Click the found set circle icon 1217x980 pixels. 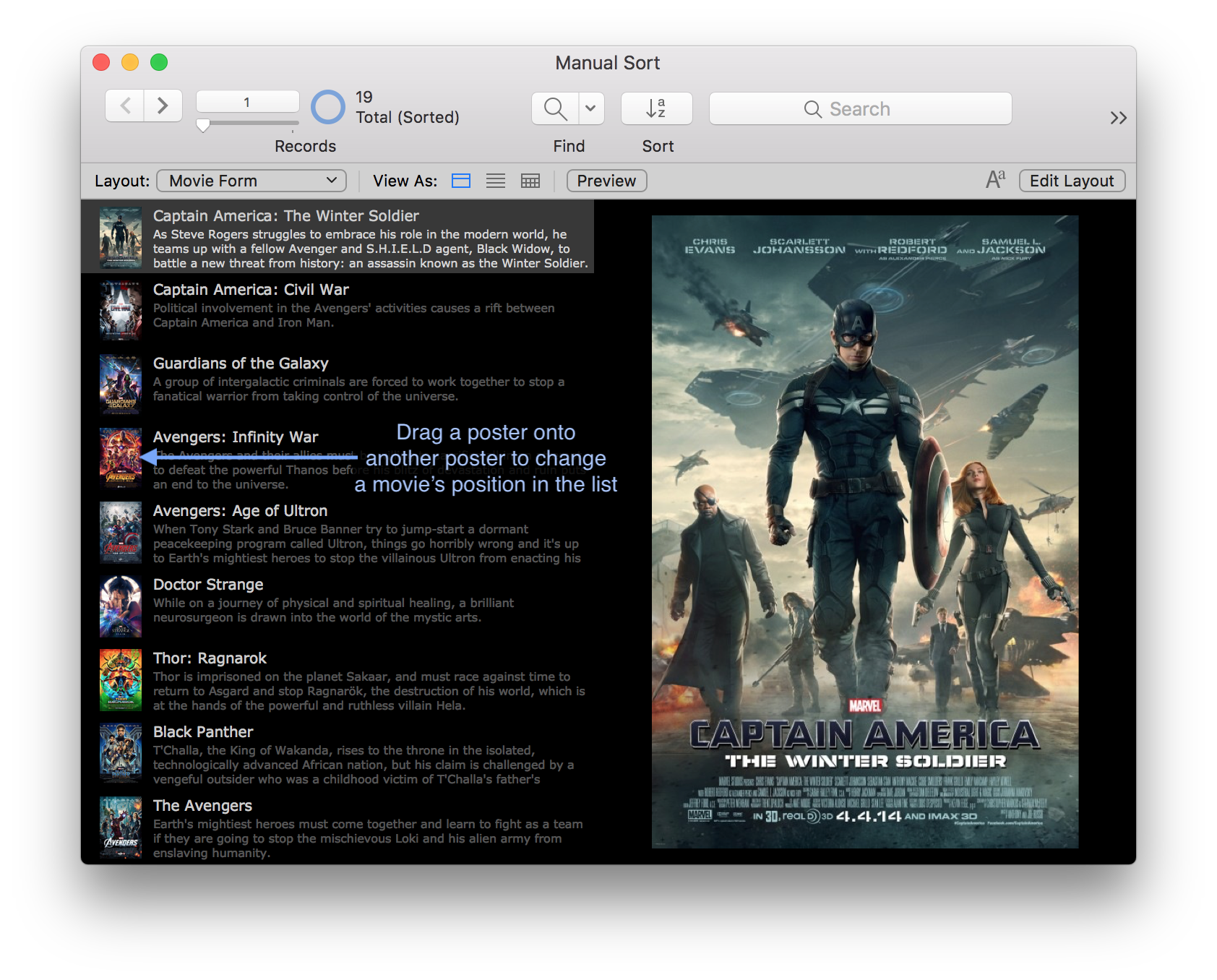click(328, 107)
